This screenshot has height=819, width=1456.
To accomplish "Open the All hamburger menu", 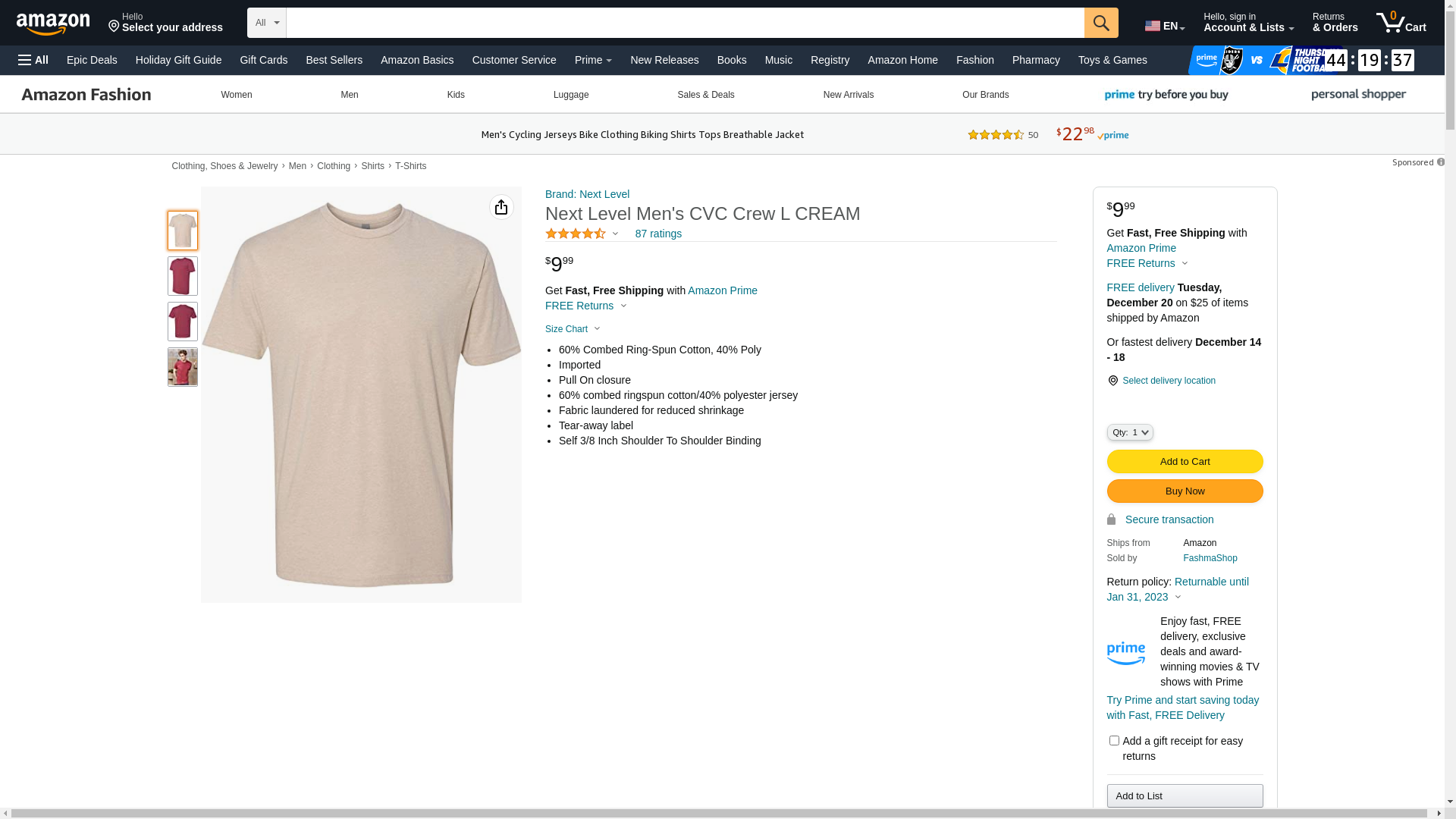I will (x=33, y=60).
